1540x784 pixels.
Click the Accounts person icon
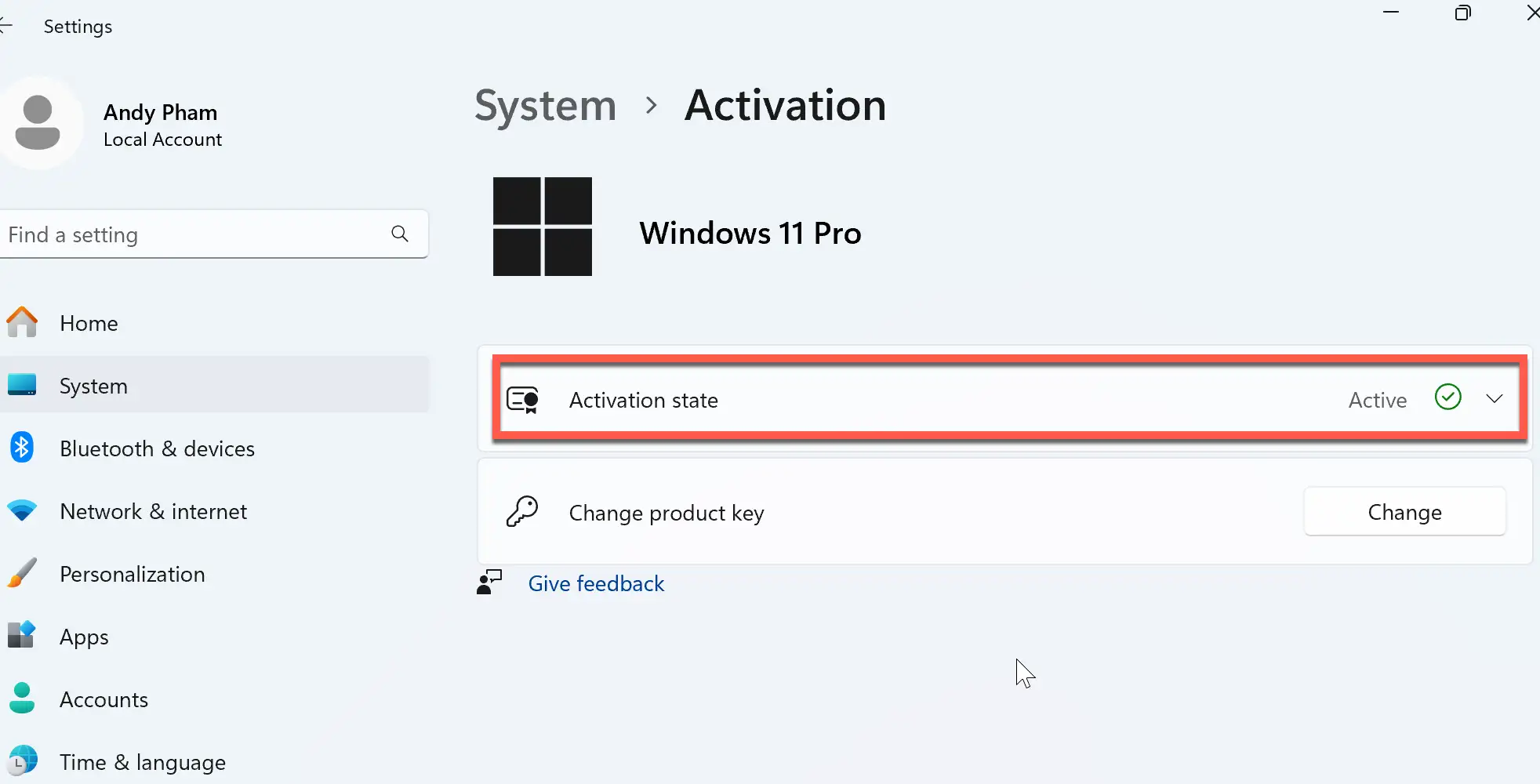[x=22, y=698]
